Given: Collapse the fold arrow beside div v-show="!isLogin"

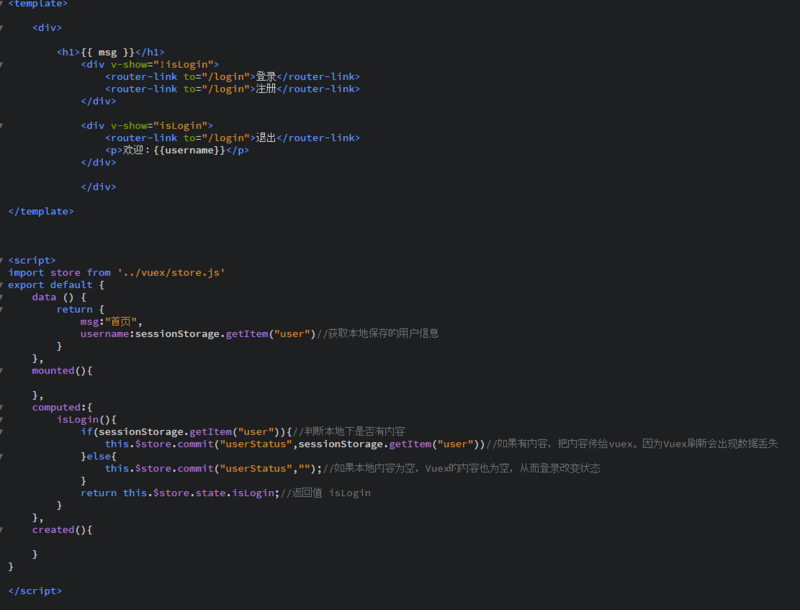Looking at the screenshot, I should pyautogui.click(x=2, y=64).
